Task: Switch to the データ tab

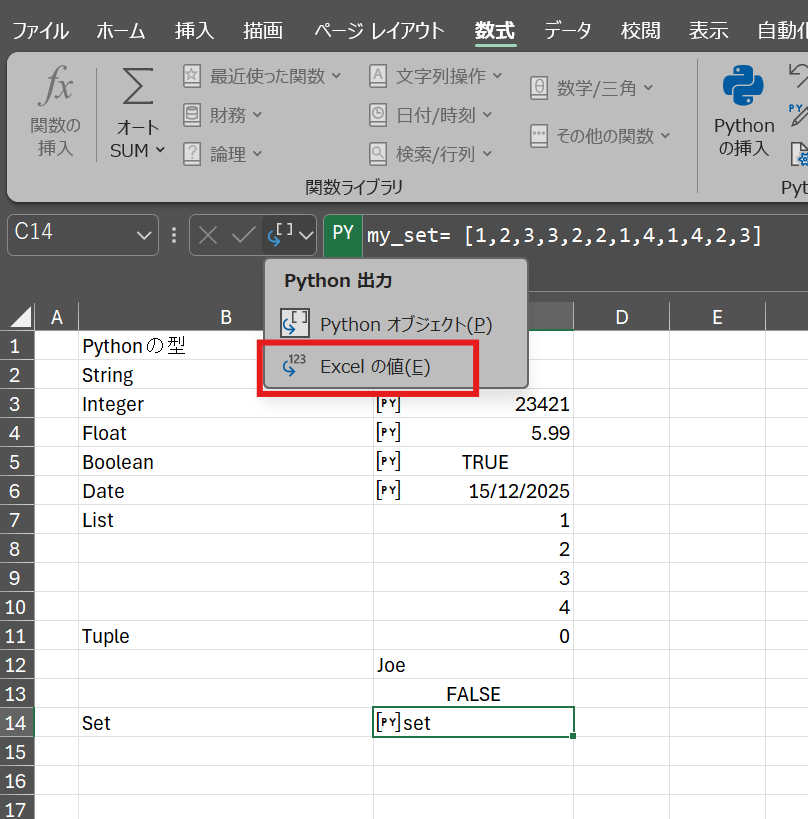Action: tap(568, 31)
